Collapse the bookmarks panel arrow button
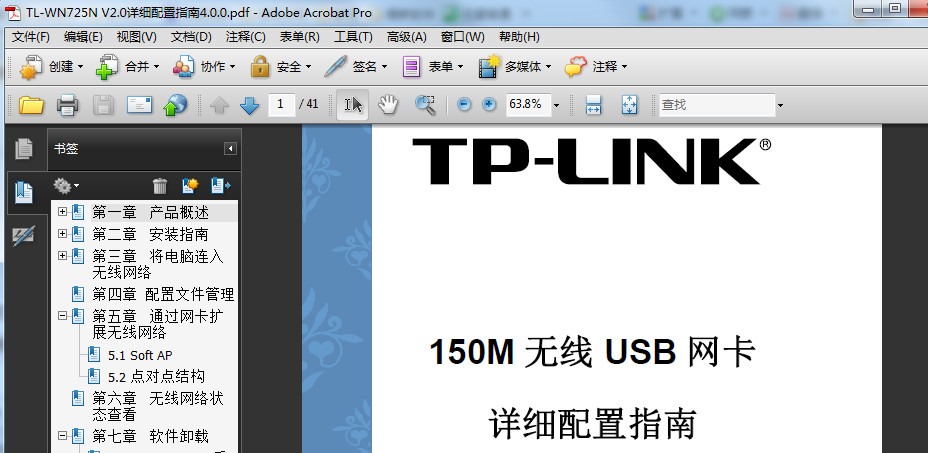 pos(230,149)
